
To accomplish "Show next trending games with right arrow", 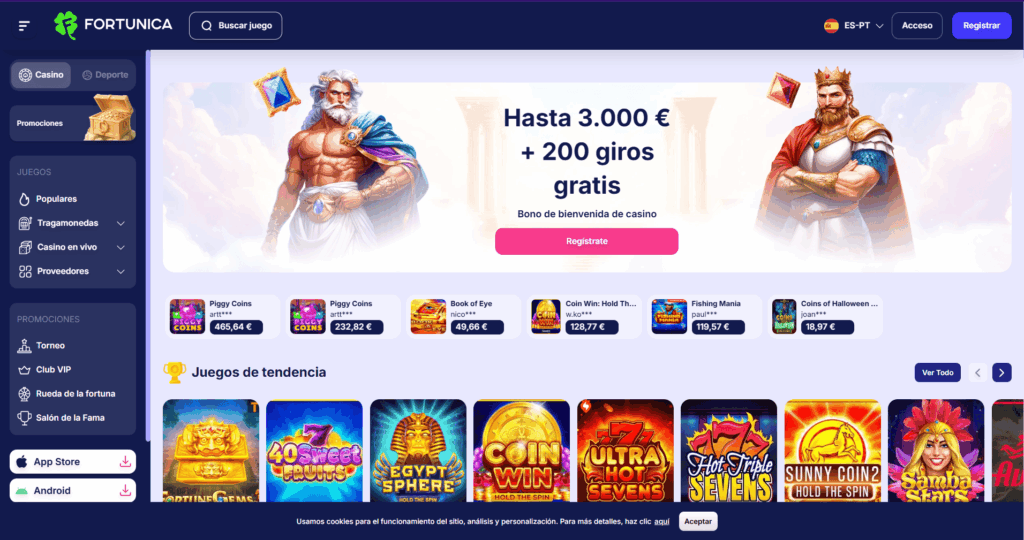I will [x=1002, y=372].
